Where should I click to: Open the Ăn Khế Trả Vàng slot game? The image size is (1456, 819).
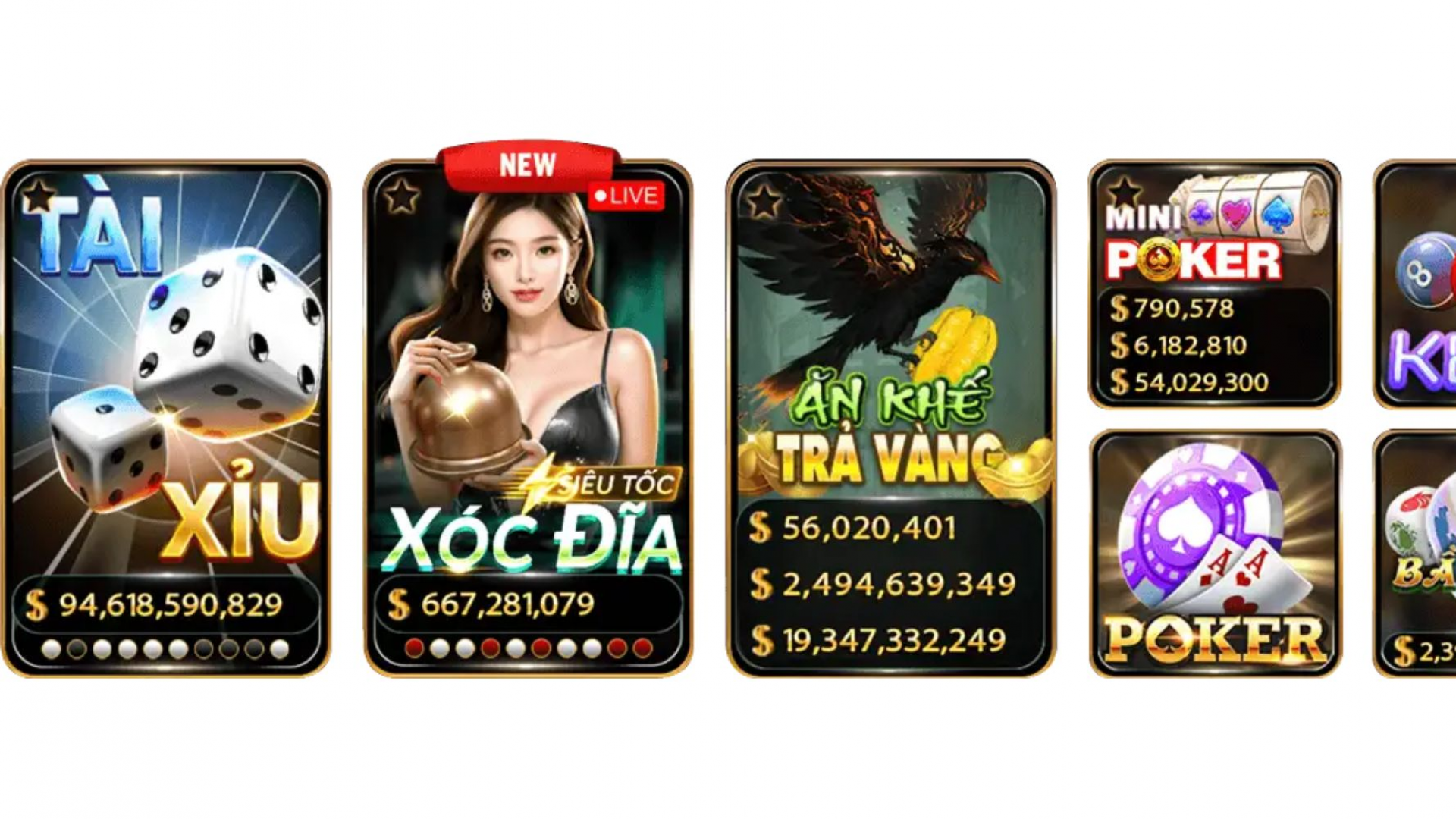click(891, 418)
